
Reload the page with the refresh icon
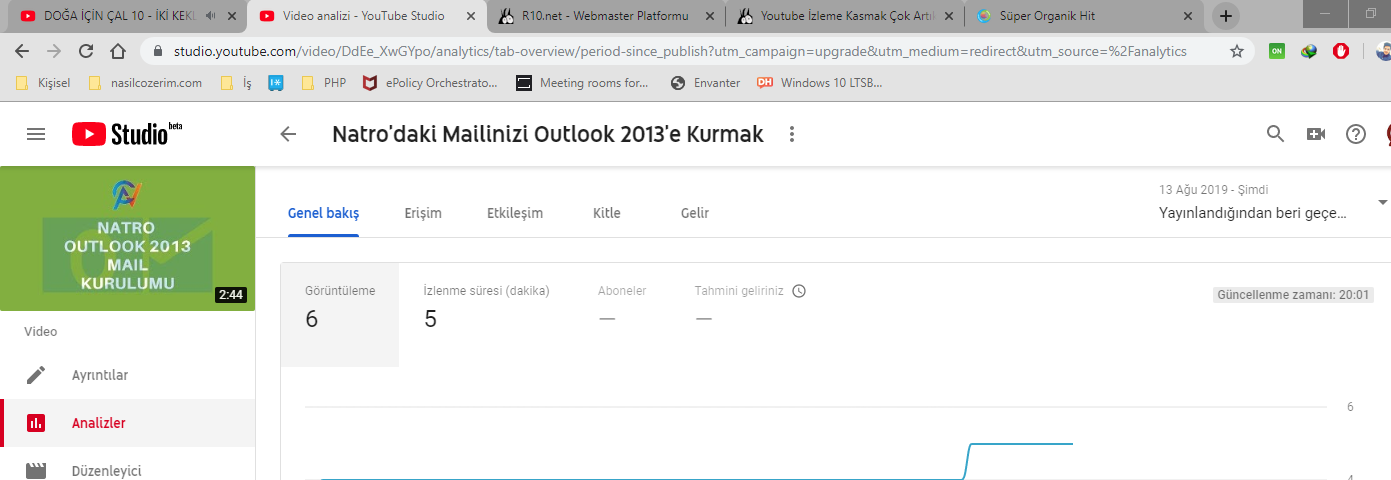[x=86, y=51]
